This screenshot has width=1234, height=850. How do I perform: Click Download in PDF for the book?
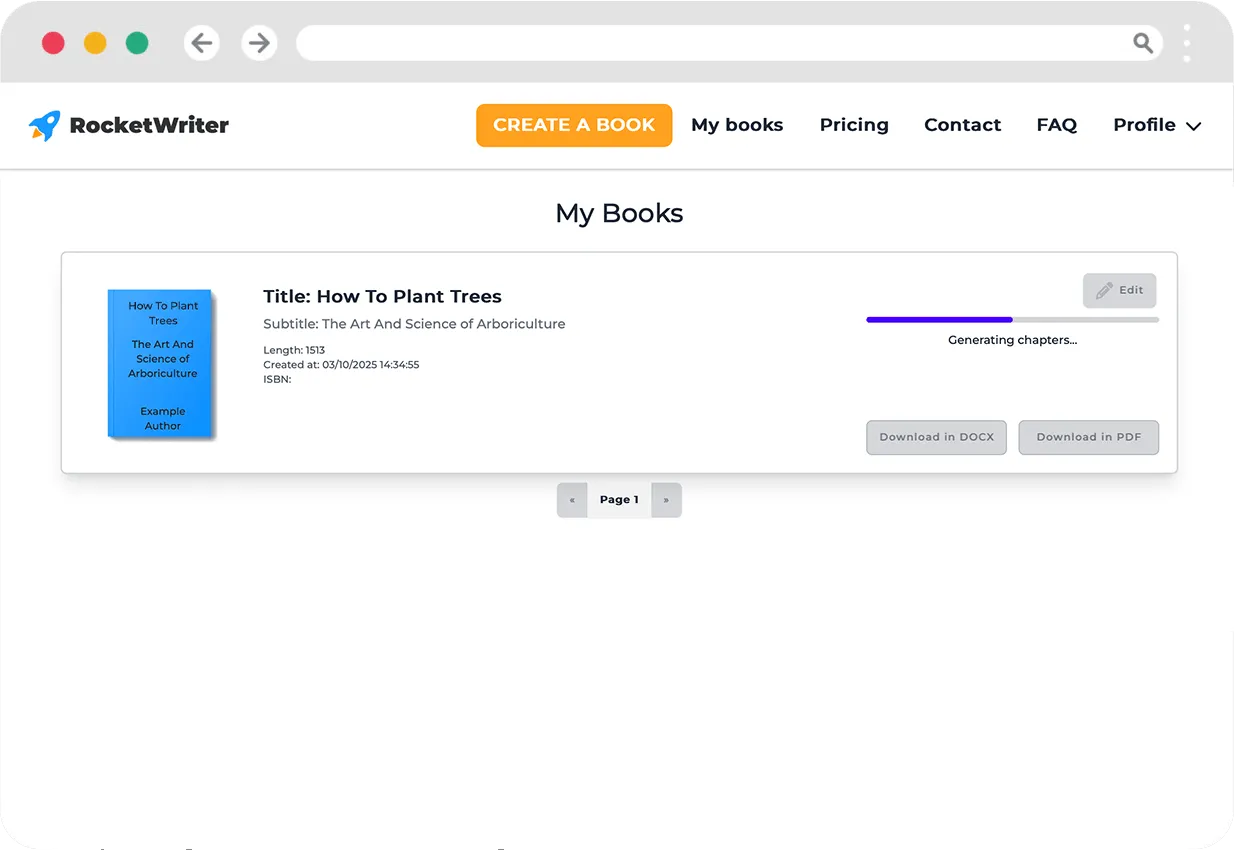[1088, 437]
